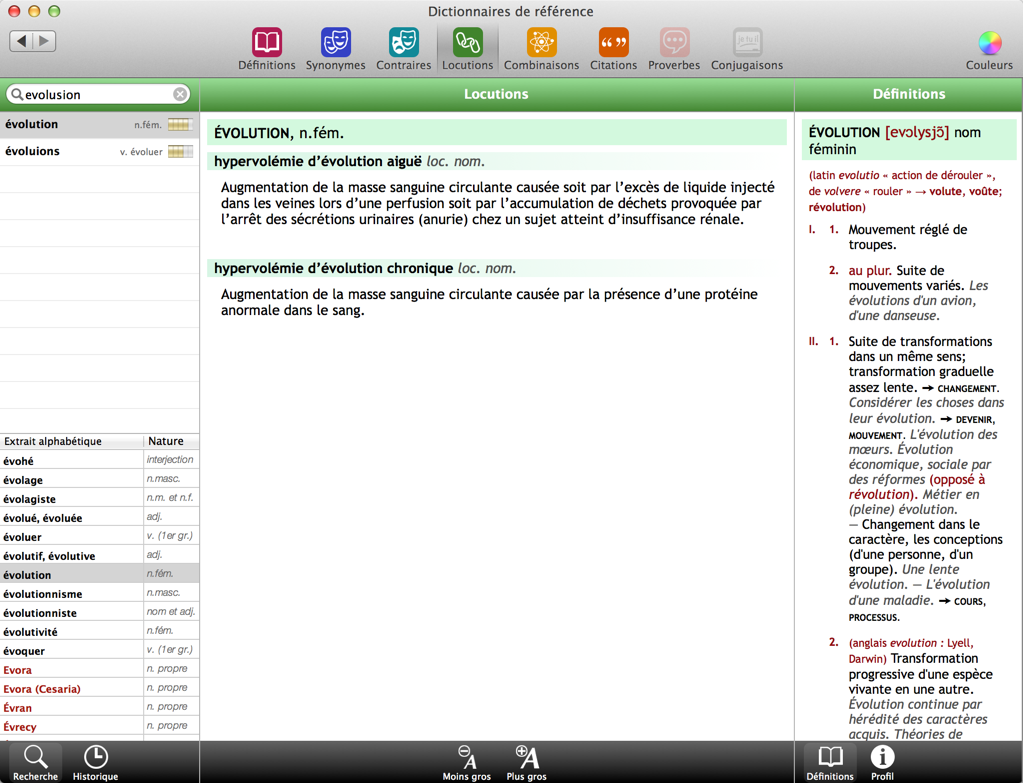Follow the voûte cross-reference link

tap(982, 191)
